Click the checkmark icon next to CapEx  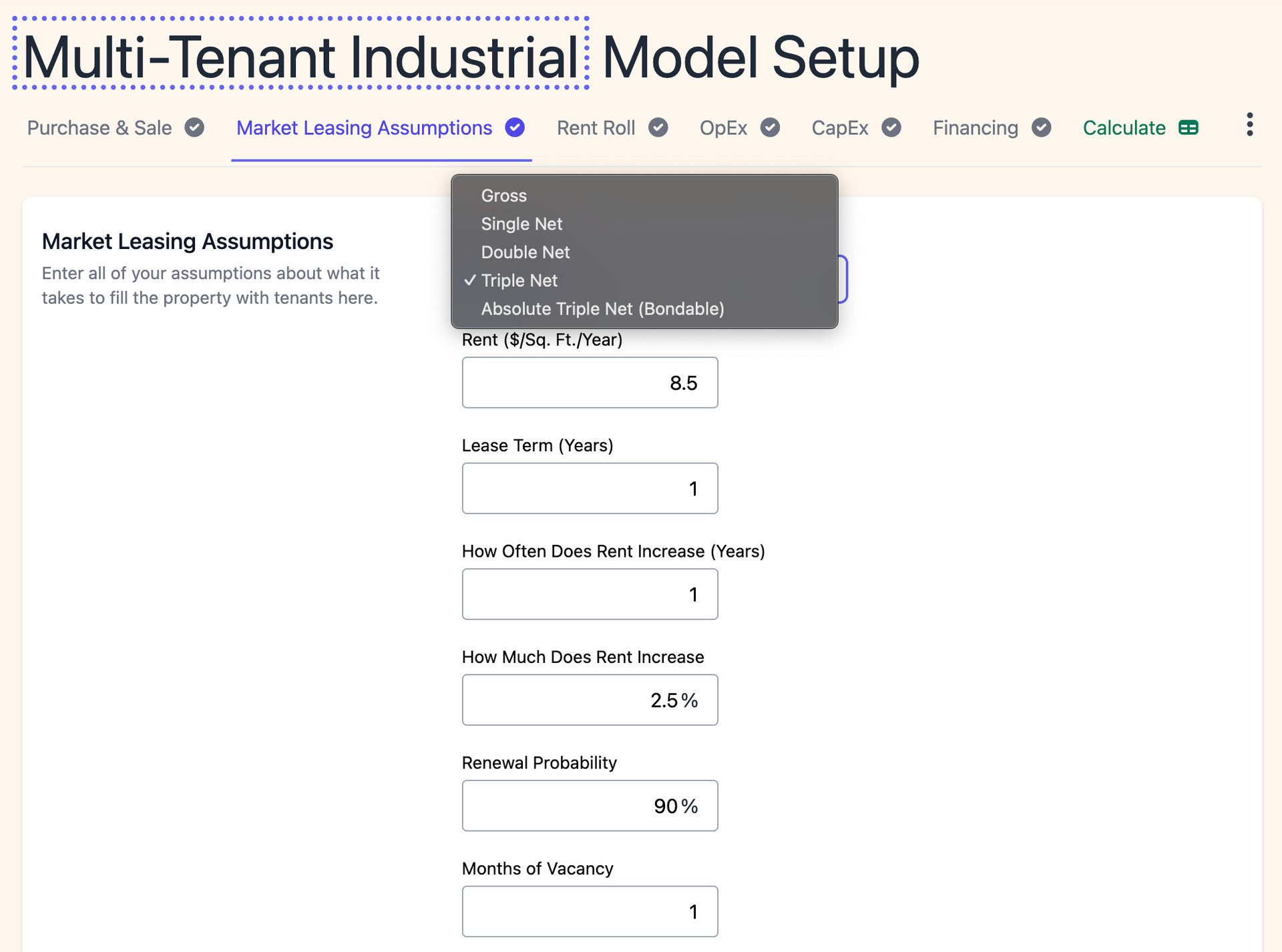[x=891, y=128]
